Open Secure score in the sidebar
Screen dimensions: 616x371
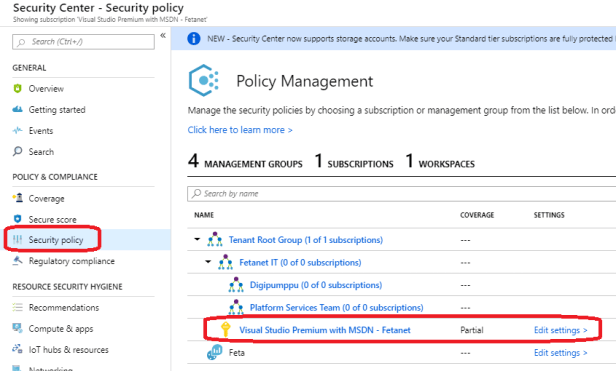53,219
